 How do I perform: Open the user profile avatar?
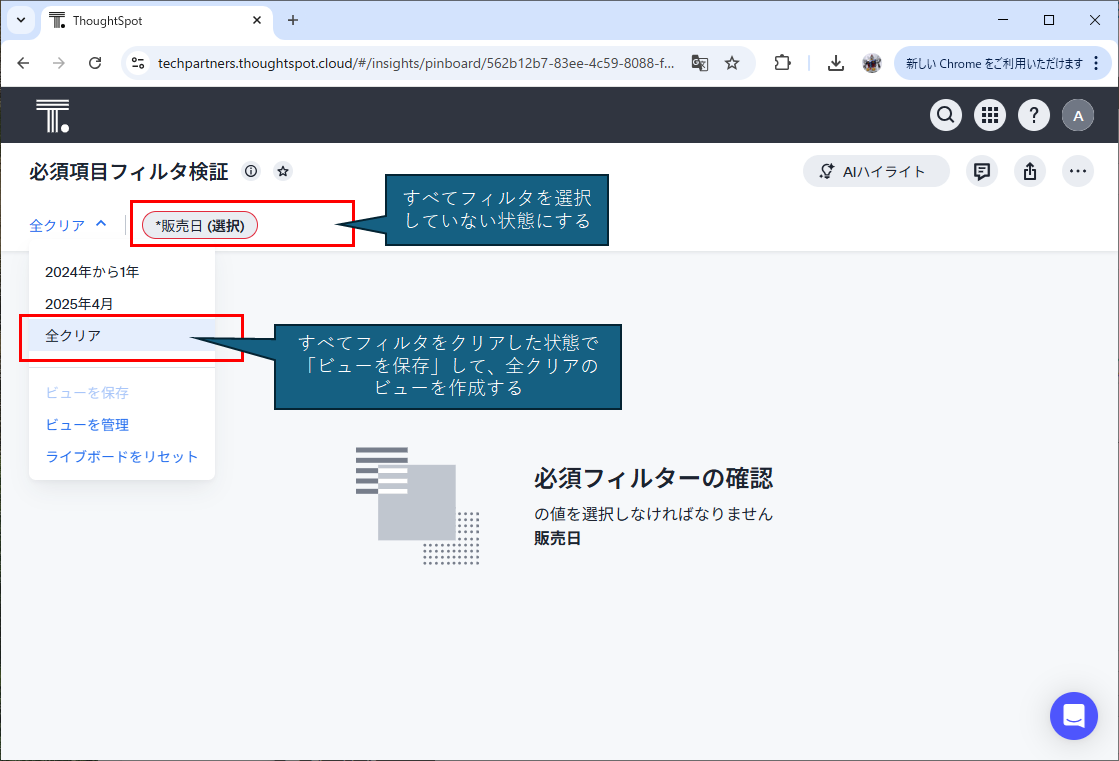pos(1078,116)
